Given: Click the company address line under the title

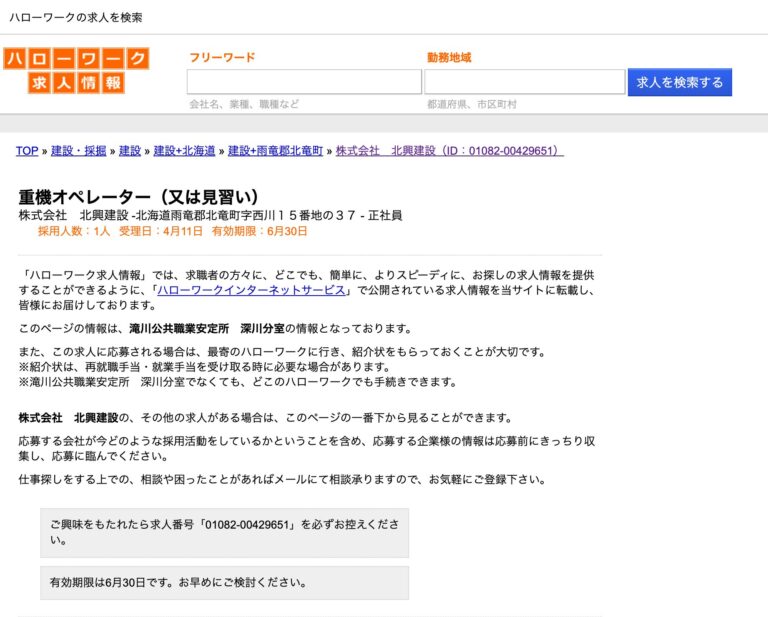Looking at the screenshot, I should click(210, 215).
